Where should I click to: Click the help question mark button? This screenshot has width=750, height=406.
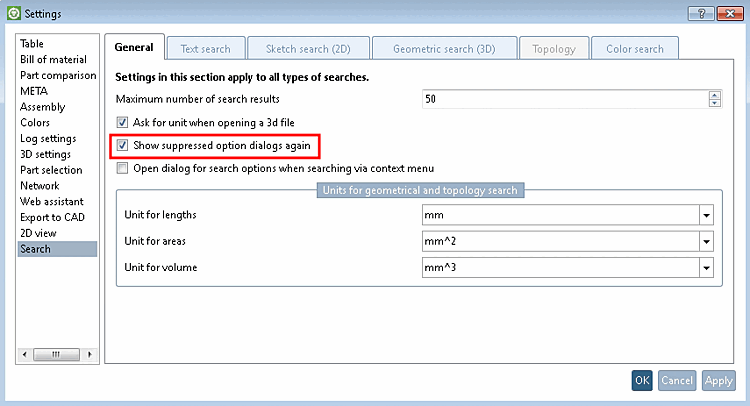point(701,13)
